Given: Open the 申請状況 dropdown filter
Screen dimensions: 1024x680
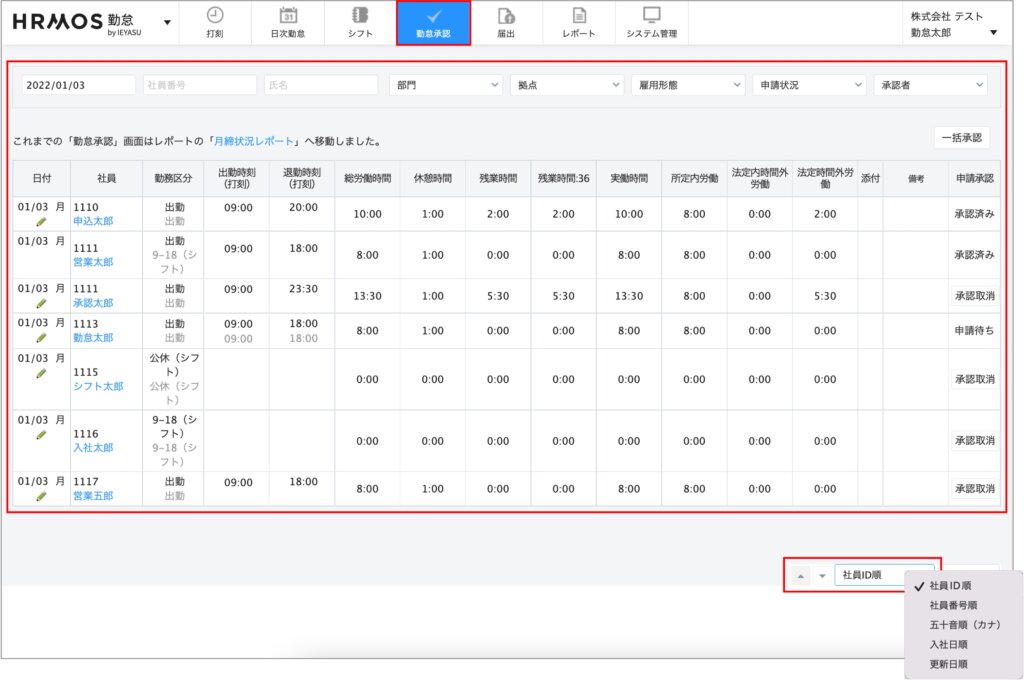Looking at the screenshot, I should pos(809,85).
